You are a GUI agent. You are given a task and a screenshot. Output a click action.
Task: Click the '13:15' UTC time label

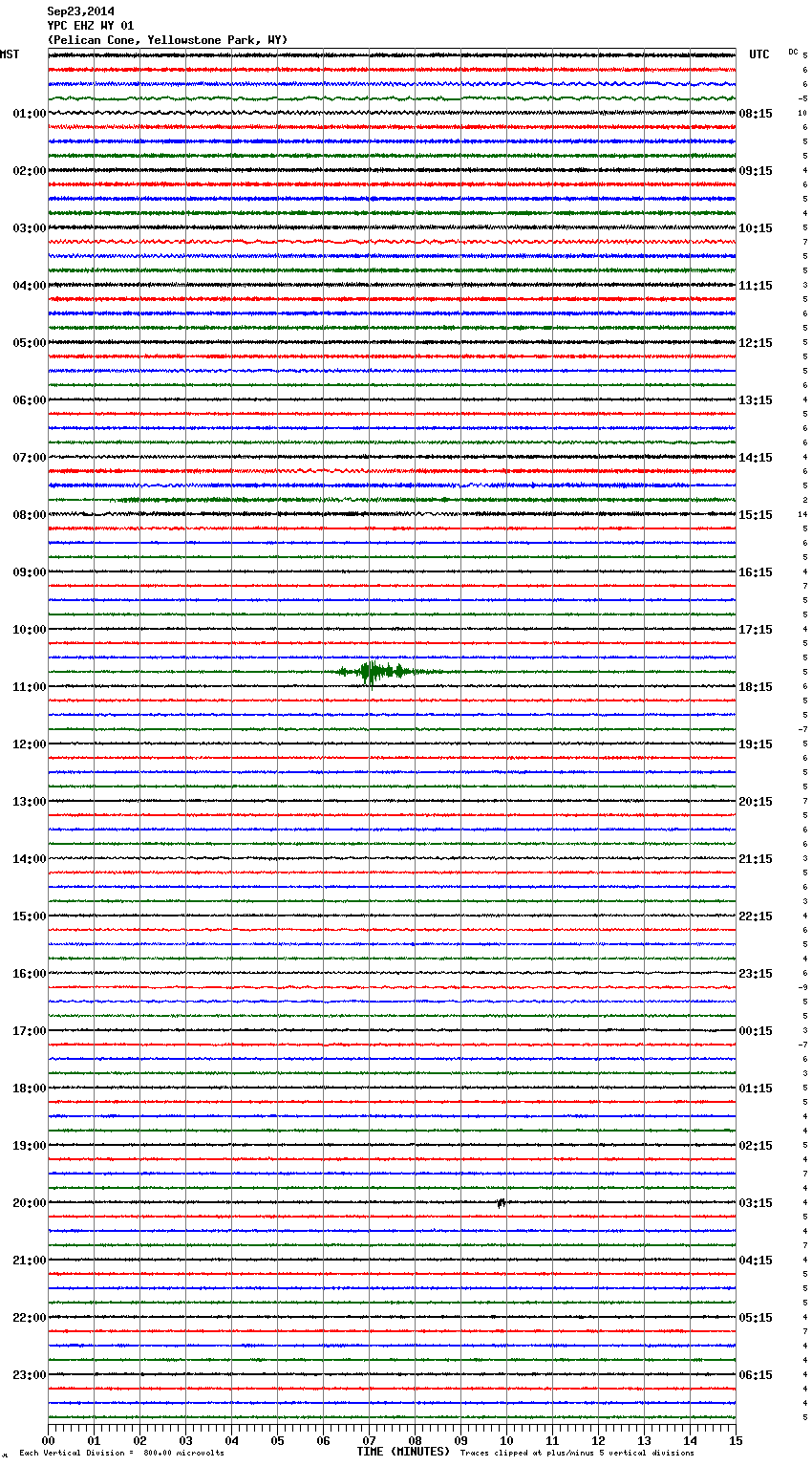coord(756,400)
